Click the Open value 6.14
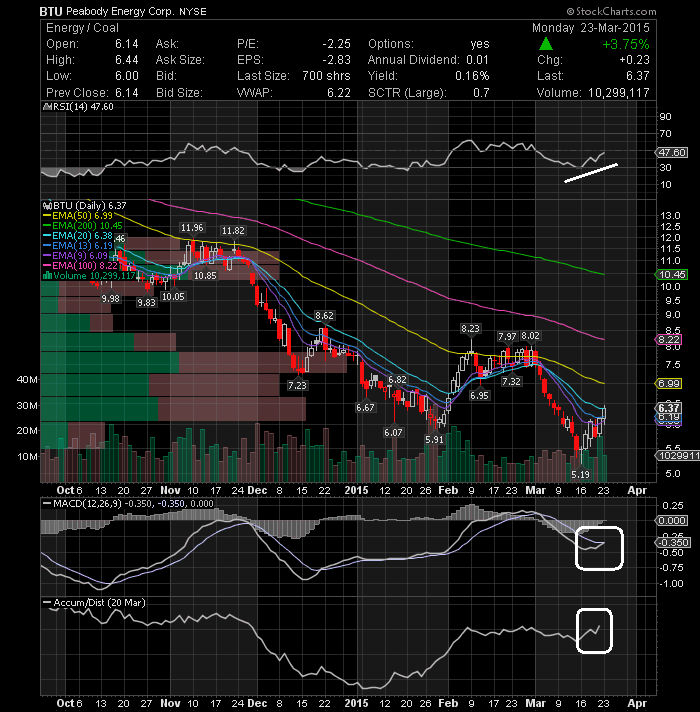Viewport: 700px width, 712px height. (127, 44)
